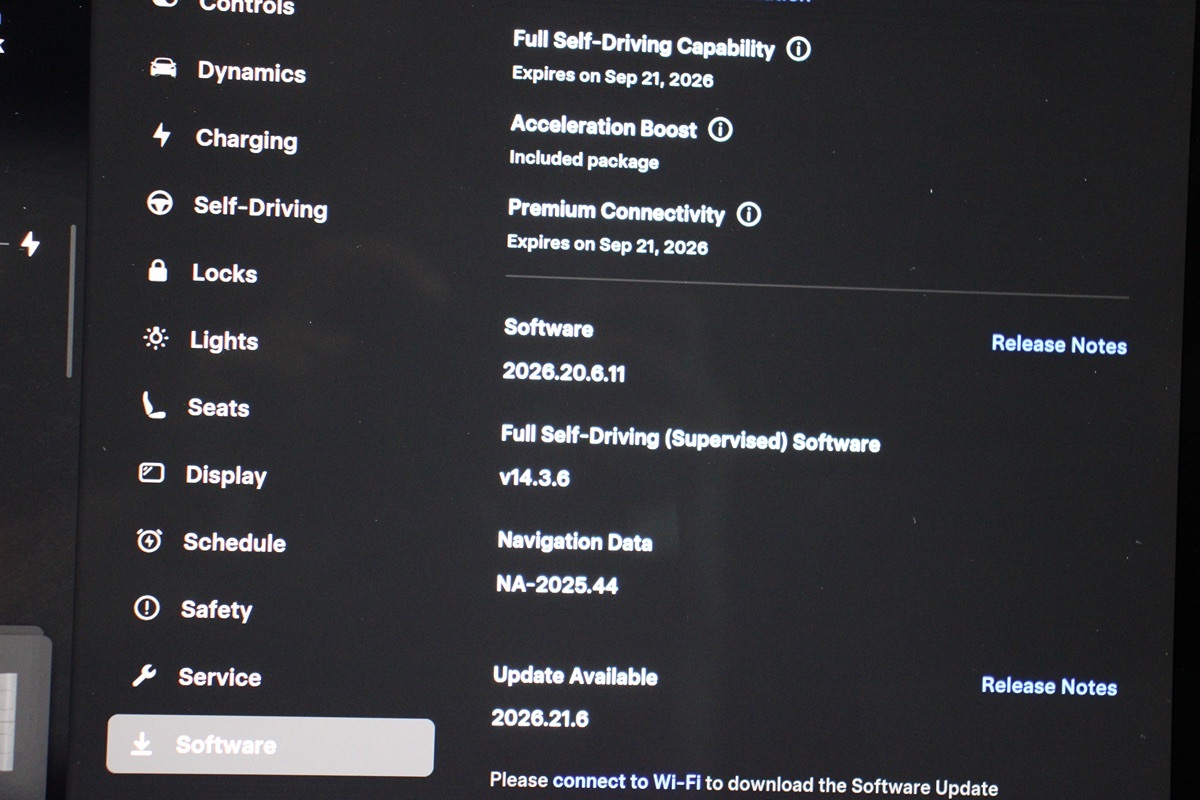Open Release Notes for update 2026.21.6

pyautogui.click(x=1049, y=686)
